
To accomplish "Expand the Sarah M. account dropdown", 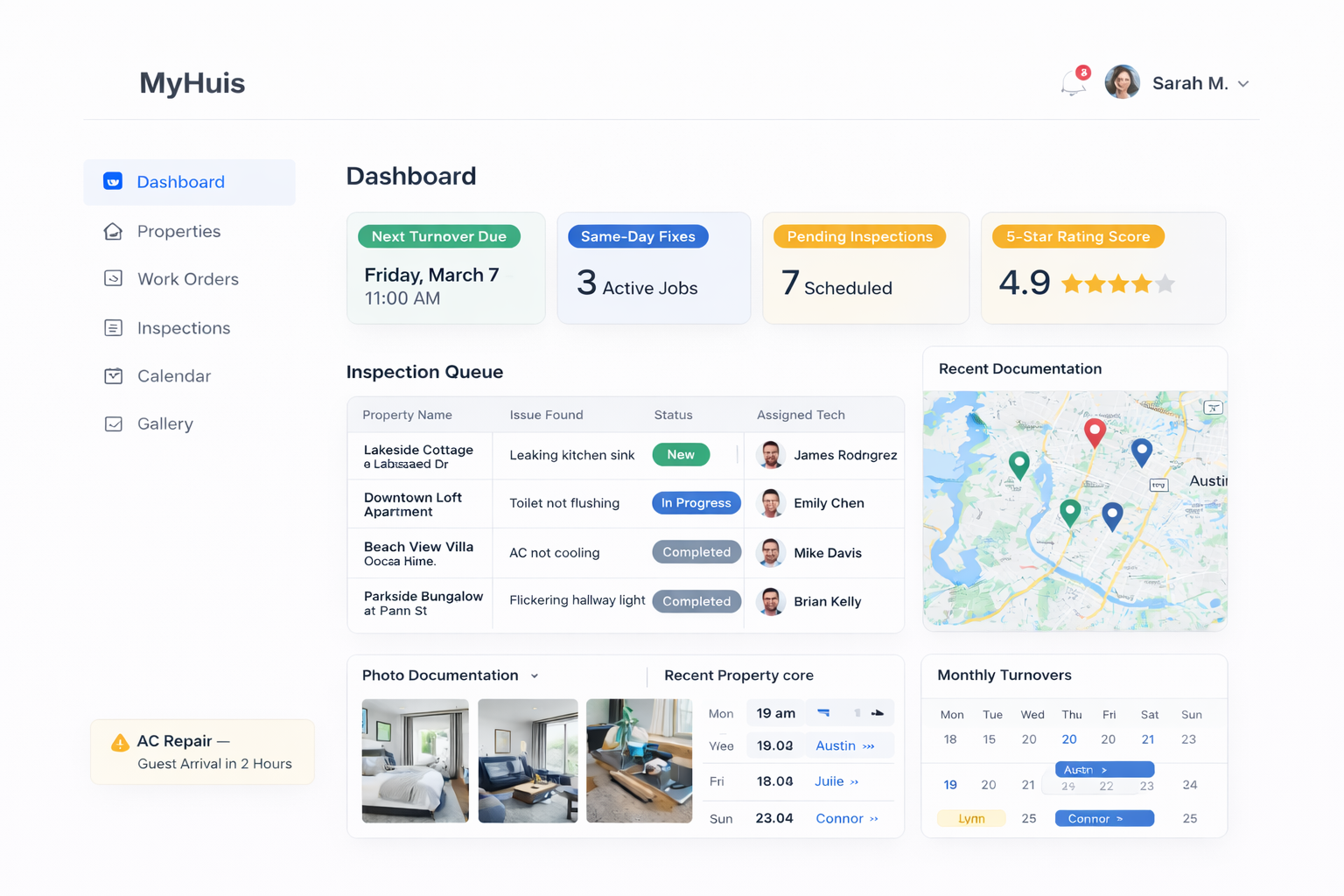I will (x=1243, y=83).
